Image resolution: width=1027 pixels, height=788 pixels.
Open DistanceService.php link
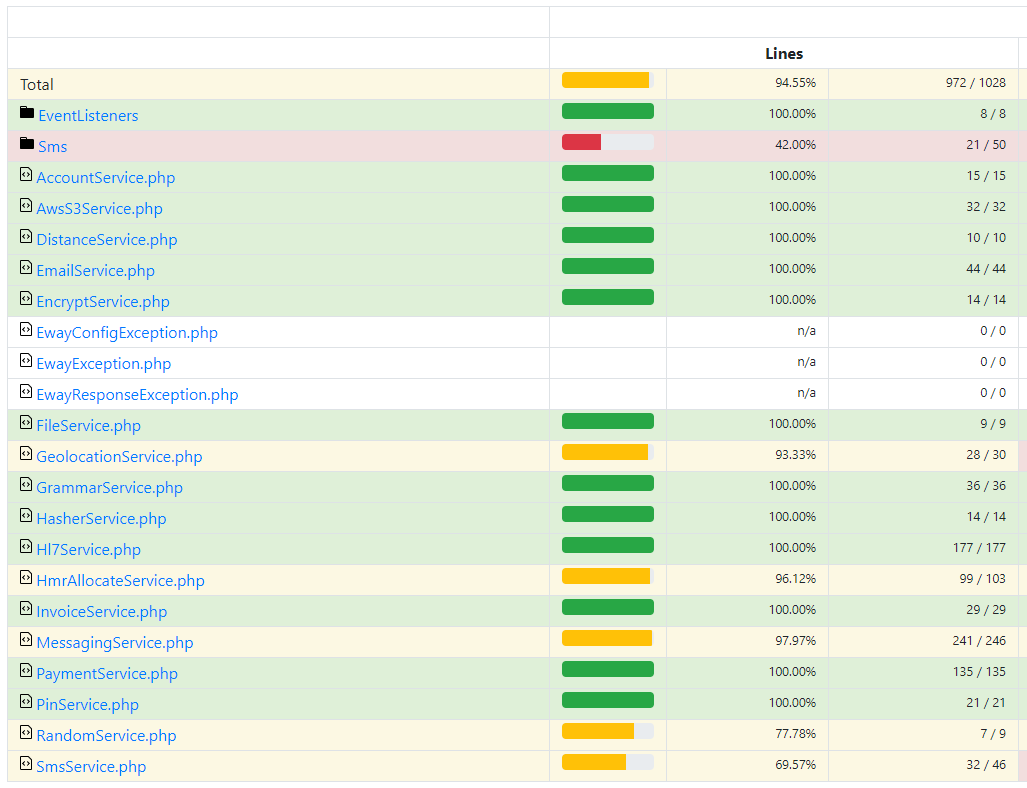[107, 240]
